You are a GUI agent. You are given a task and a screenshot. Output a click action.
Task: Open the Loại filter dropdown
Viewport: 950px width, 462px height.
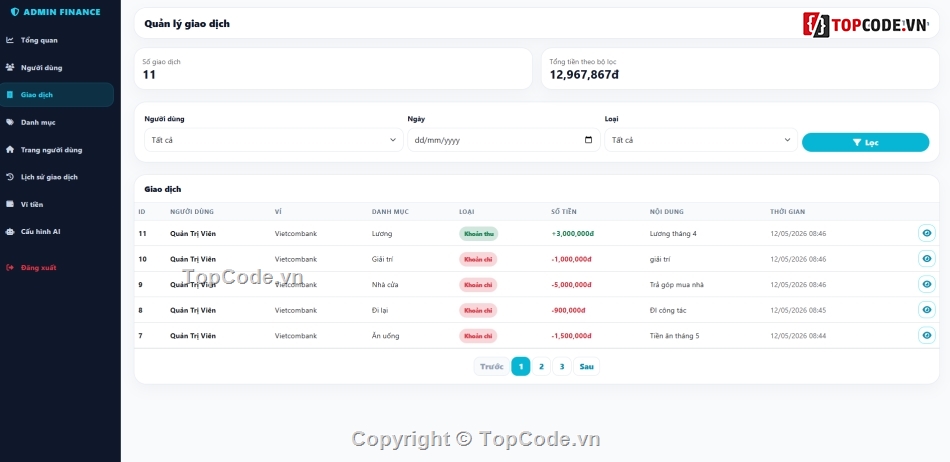coord(701,140)
